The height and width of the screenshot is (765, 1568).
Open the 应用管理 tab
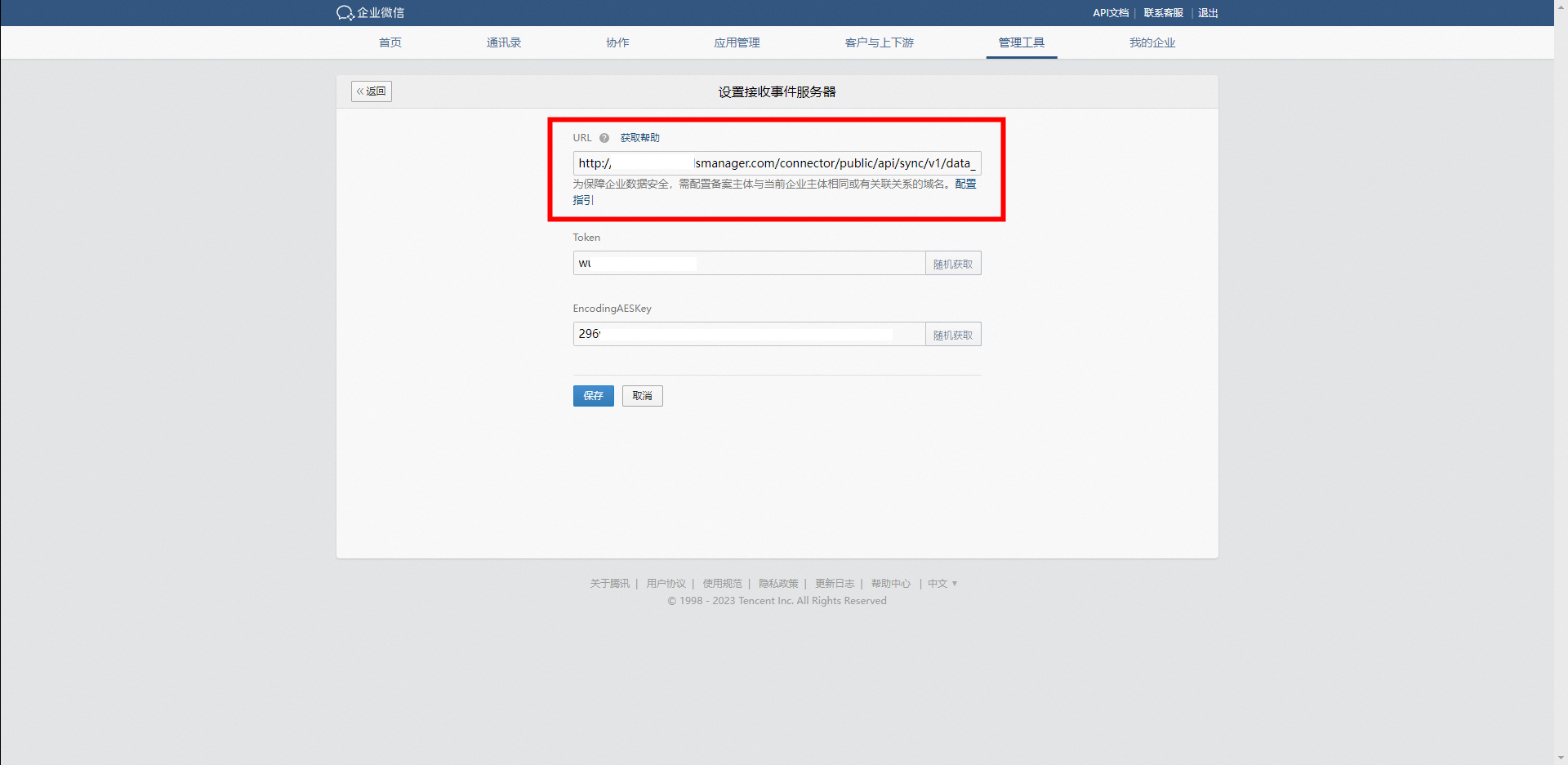tap(737, 42)
